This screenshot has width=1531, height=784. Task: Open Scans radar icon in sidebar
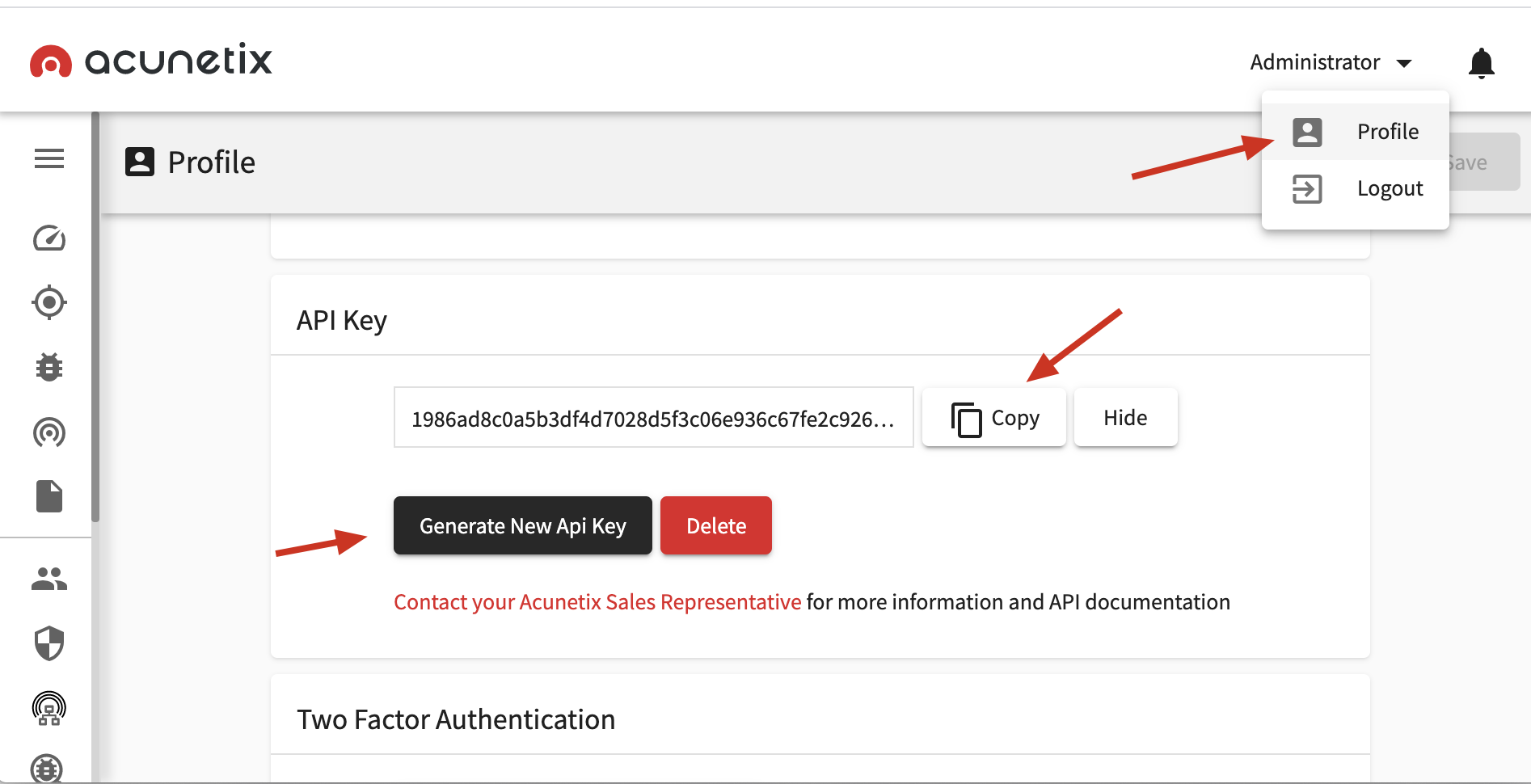(x=49, y=432)
